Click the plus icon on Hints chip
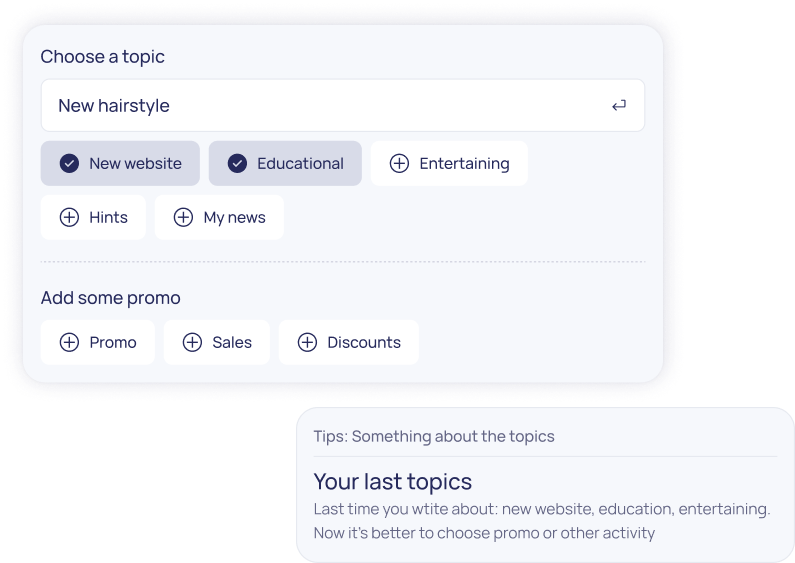Image resolution: width=795 pixels, height=563 pixels. (x=69, y=217)
